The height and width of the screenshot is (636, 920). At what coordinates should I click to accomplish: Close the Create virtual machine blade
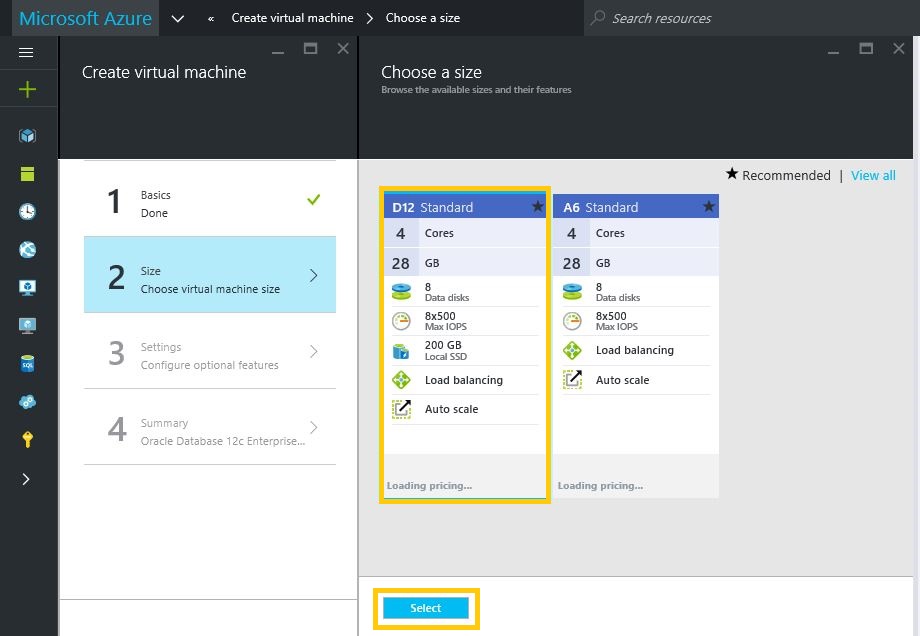(343, 49)
